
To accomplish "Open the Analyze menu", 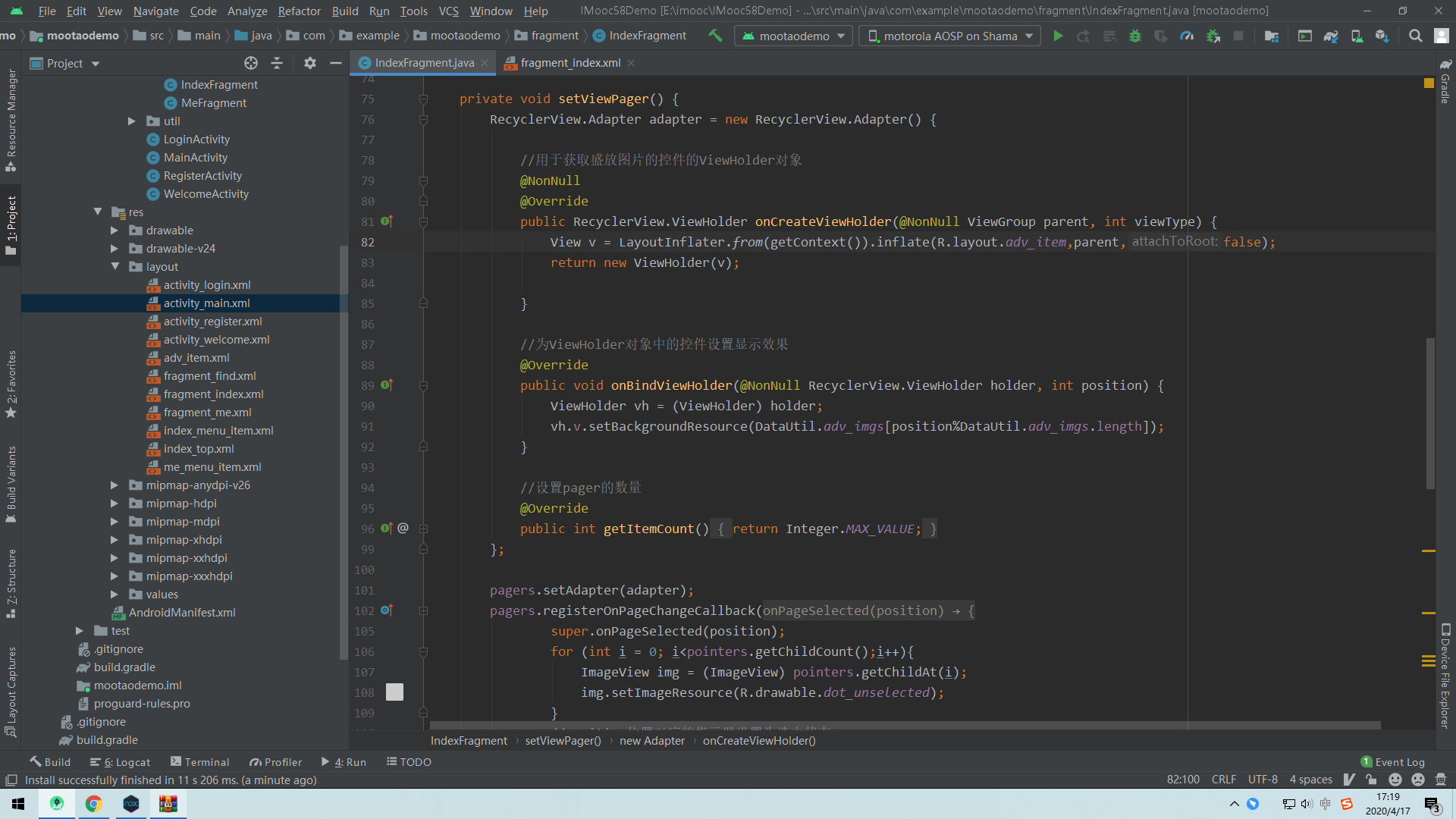I will (x=247, y=11).
